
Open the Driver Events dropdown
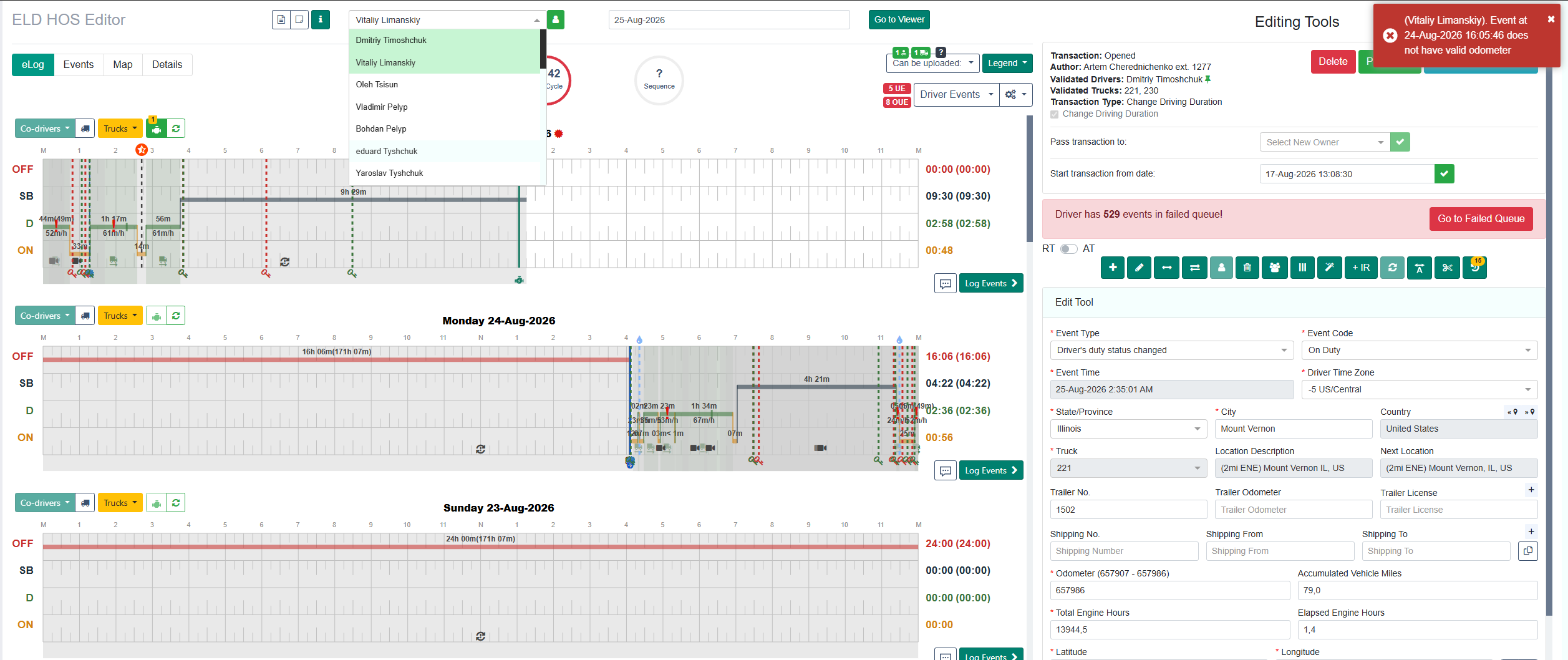956,95
